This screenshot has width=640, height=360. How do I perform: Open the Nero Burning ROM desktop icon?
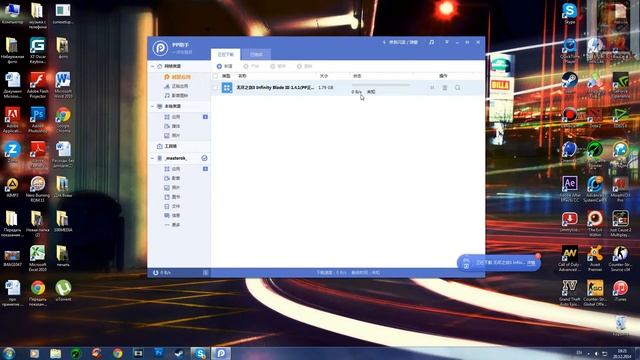click(38, 189)
